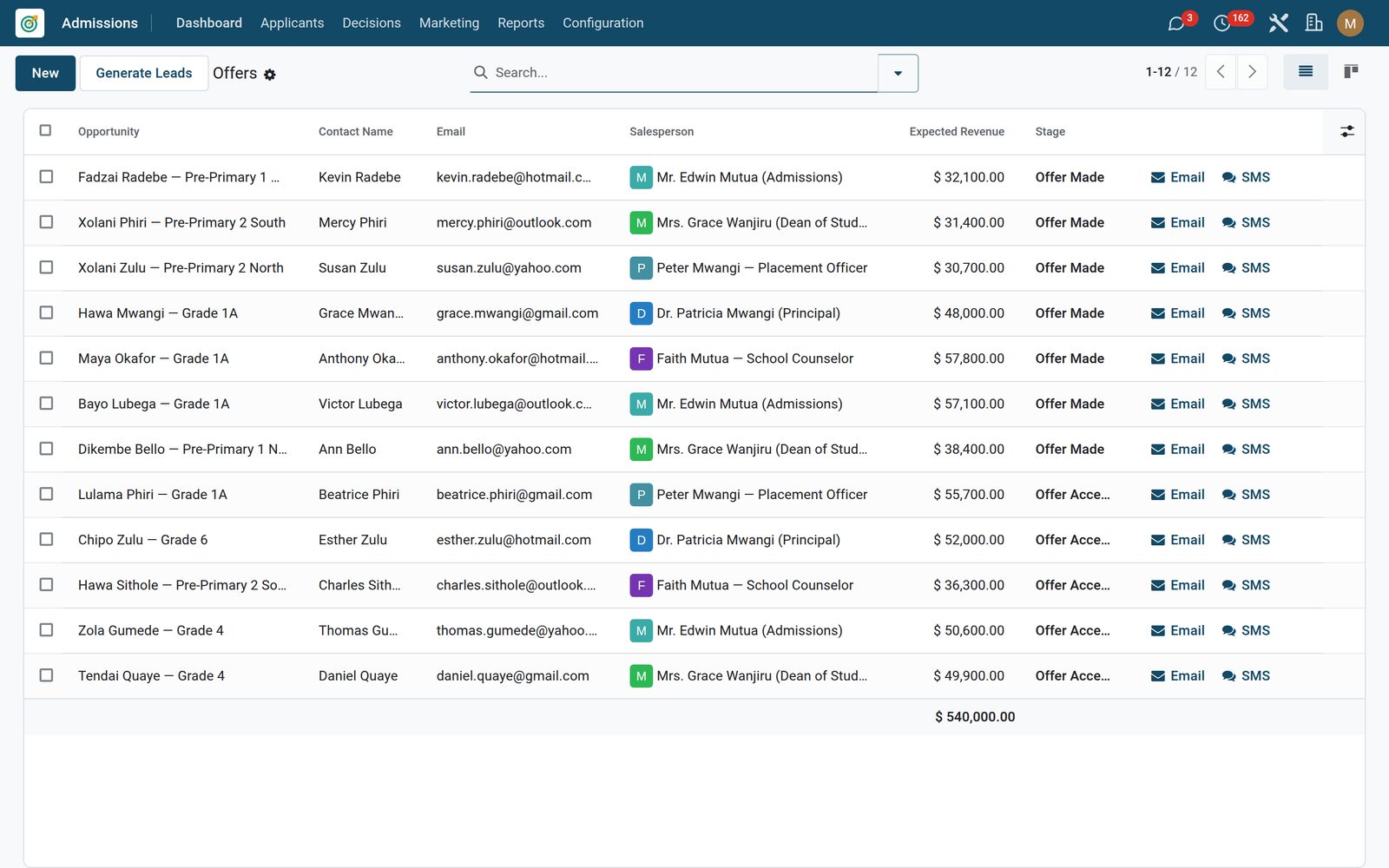Viewport: 1389px width, 868px height.
Task: Select all rows checkbox in header
Action: (x=45, y=130)
